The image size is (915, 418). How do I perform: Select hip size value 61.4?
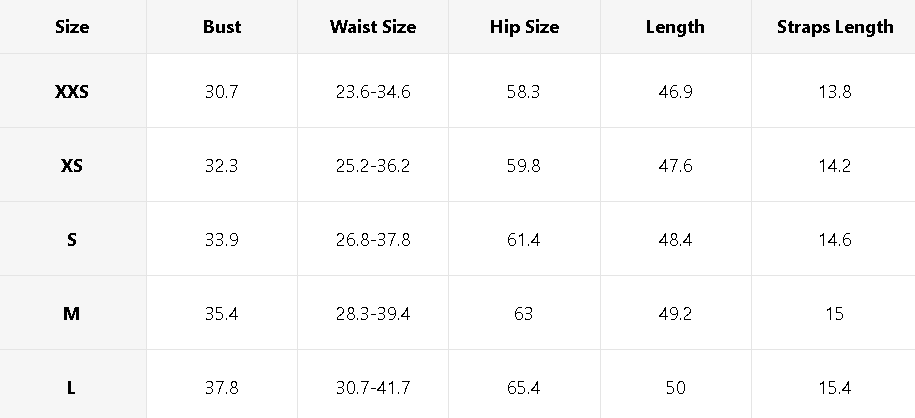click(524, 240)
